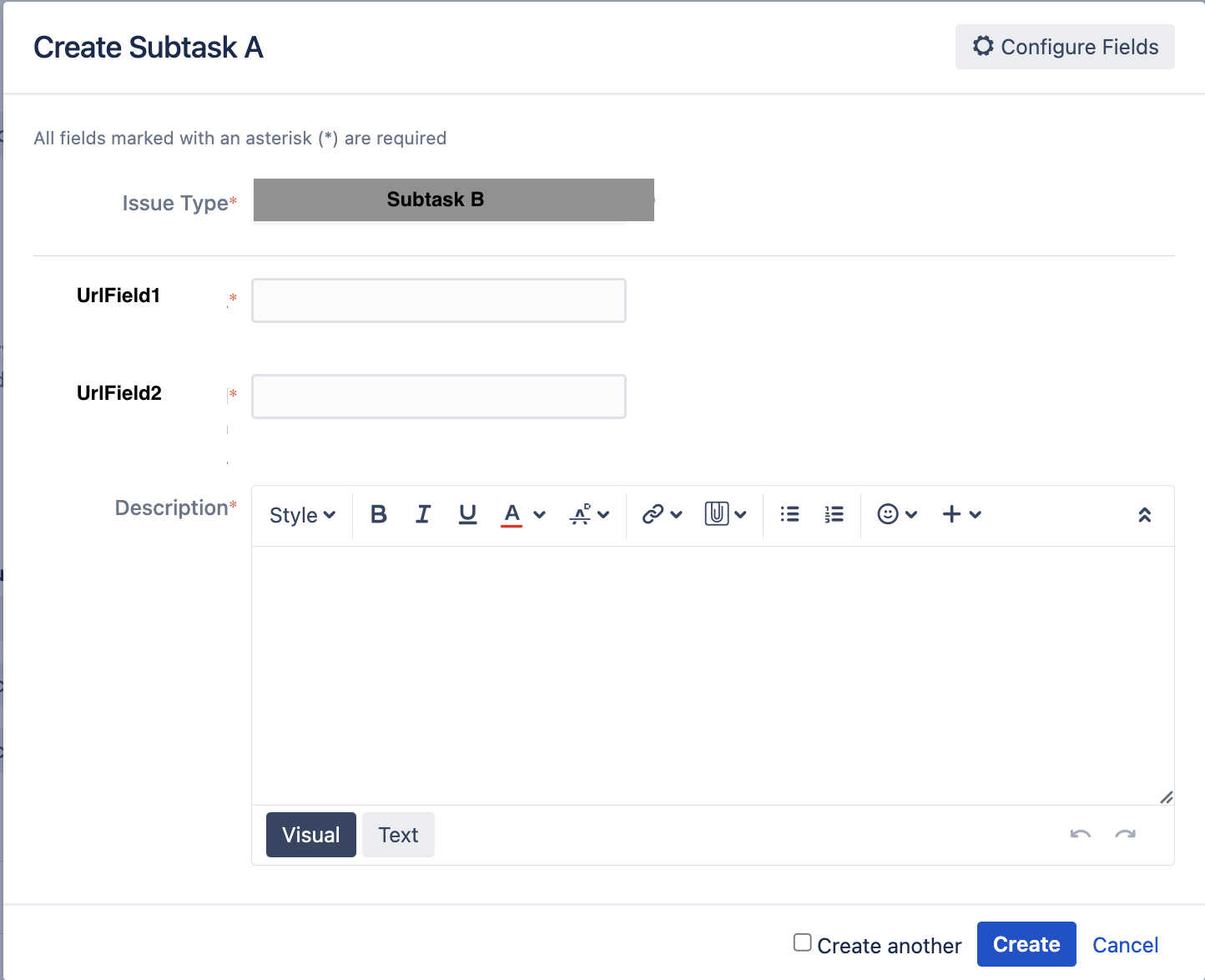
Task: Toggle bold formatting in description editor
Action: [x=378, y=514]
